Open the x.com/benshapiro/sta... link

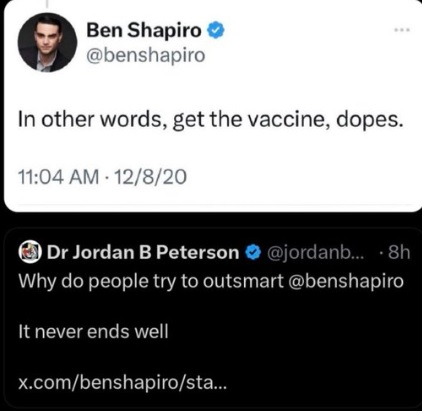tap(122, 382)
